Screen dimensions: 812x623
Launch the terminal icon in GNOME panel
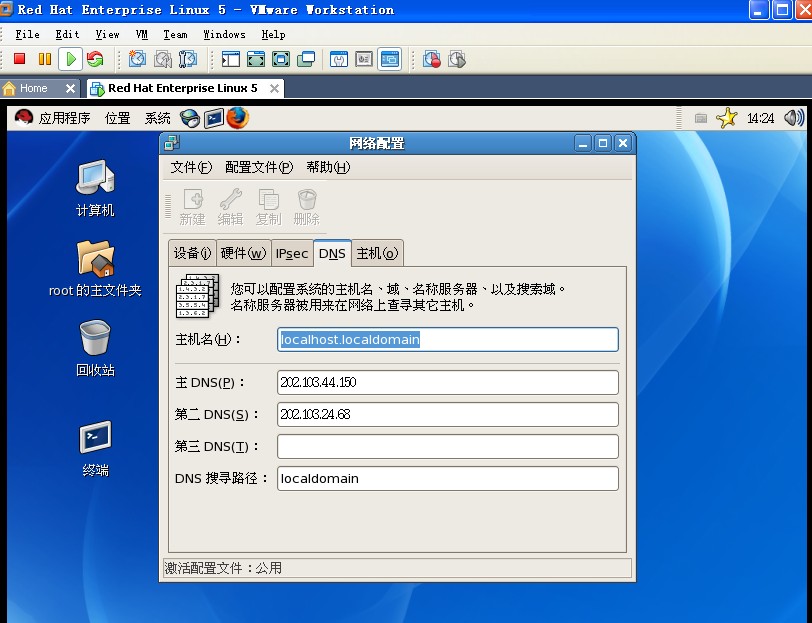[x=213, y=118]
